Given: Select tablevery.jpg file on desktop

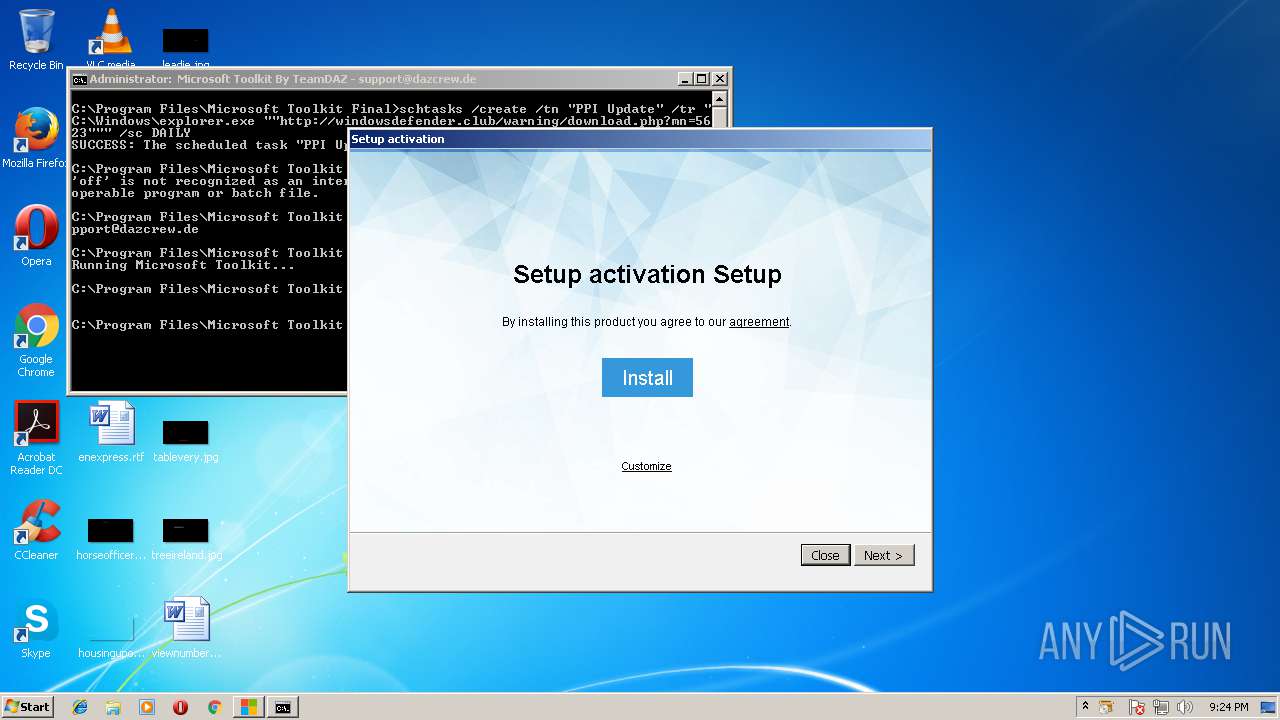Looking at the screenshot, I should click(x=186, y=440).
